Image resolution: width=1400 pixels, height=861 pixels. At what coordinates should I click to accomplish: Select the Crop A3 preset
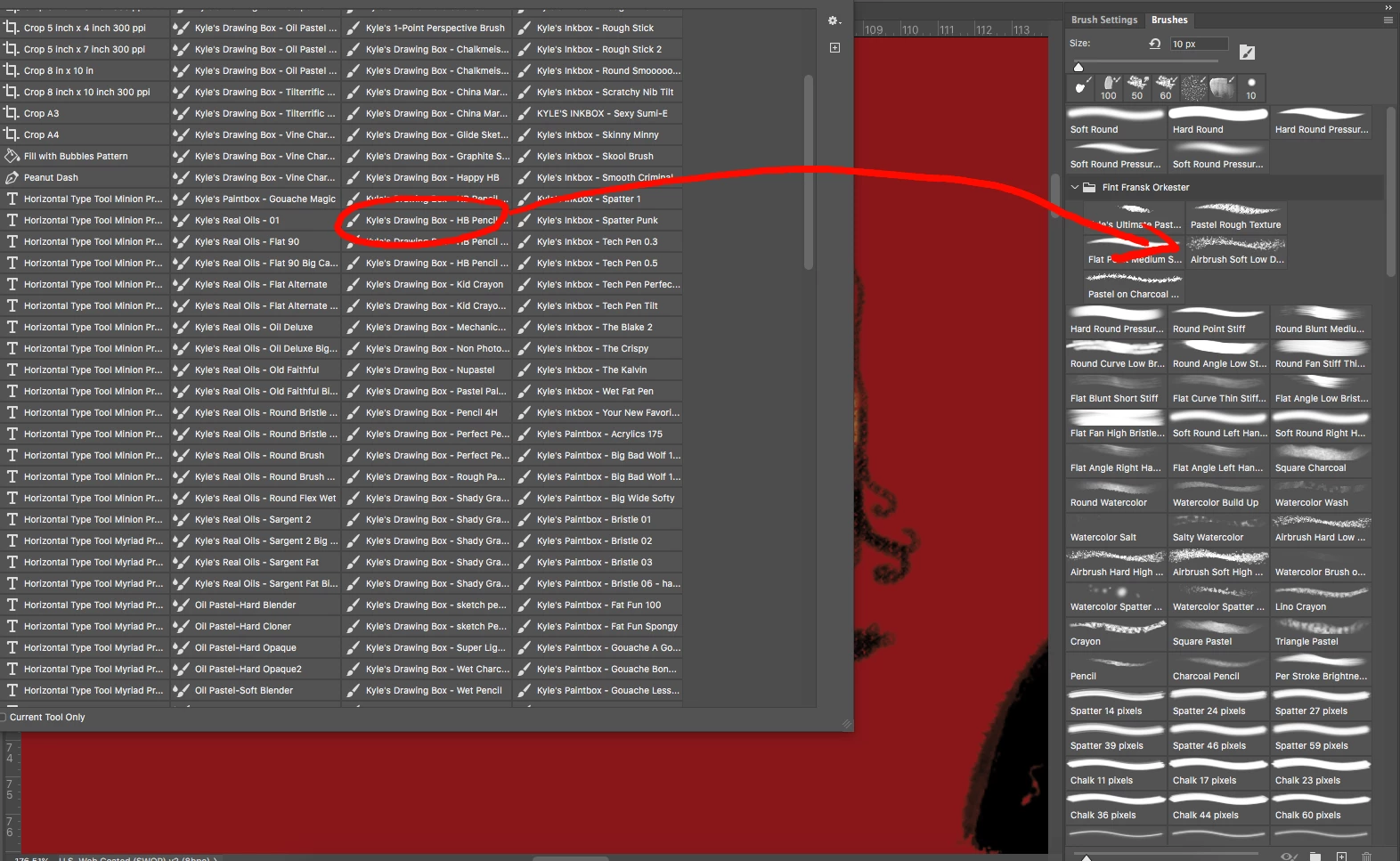pos(85,113)
